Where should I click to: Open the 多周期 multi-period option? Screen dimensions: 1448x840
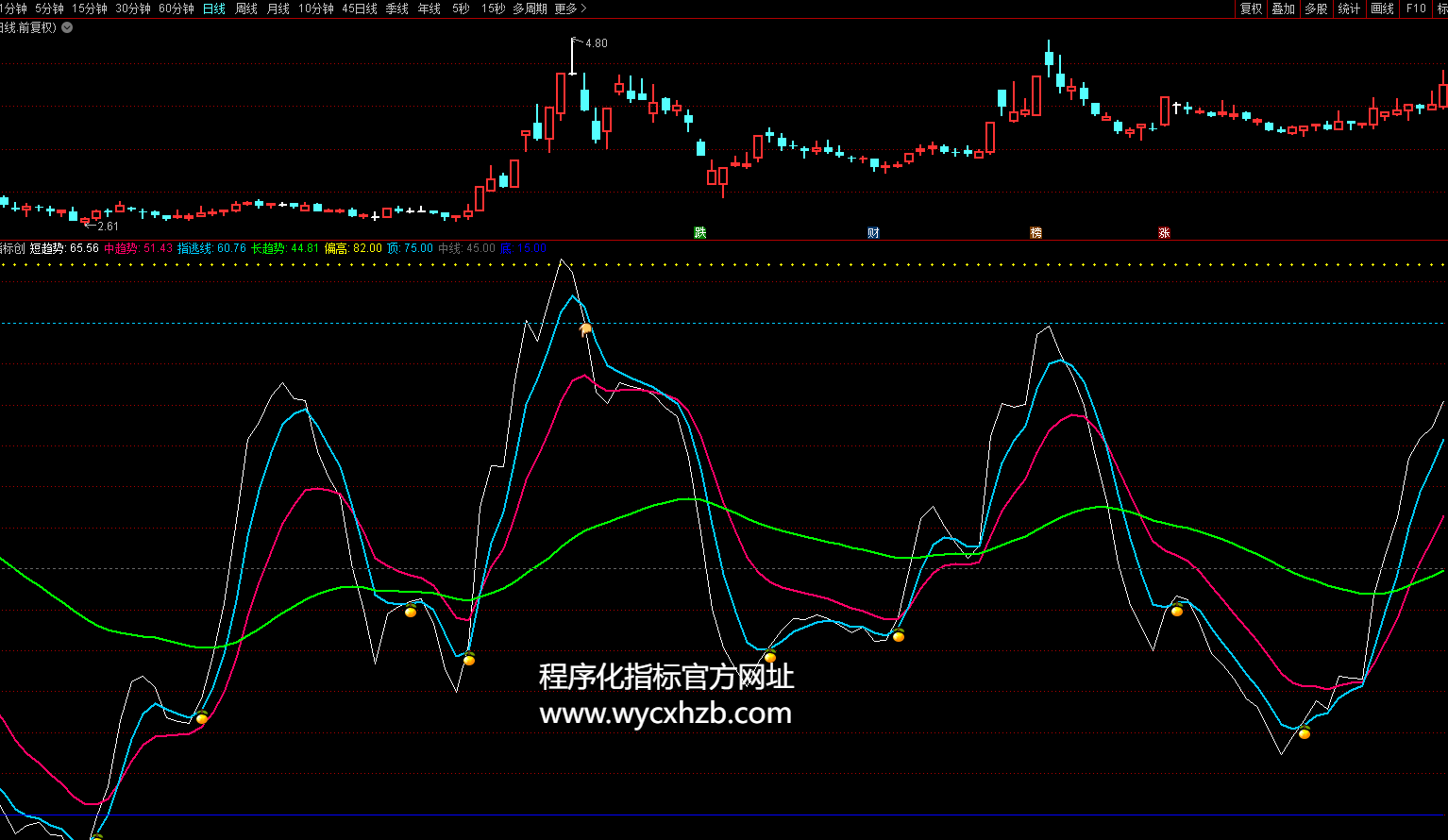(530, 8)
